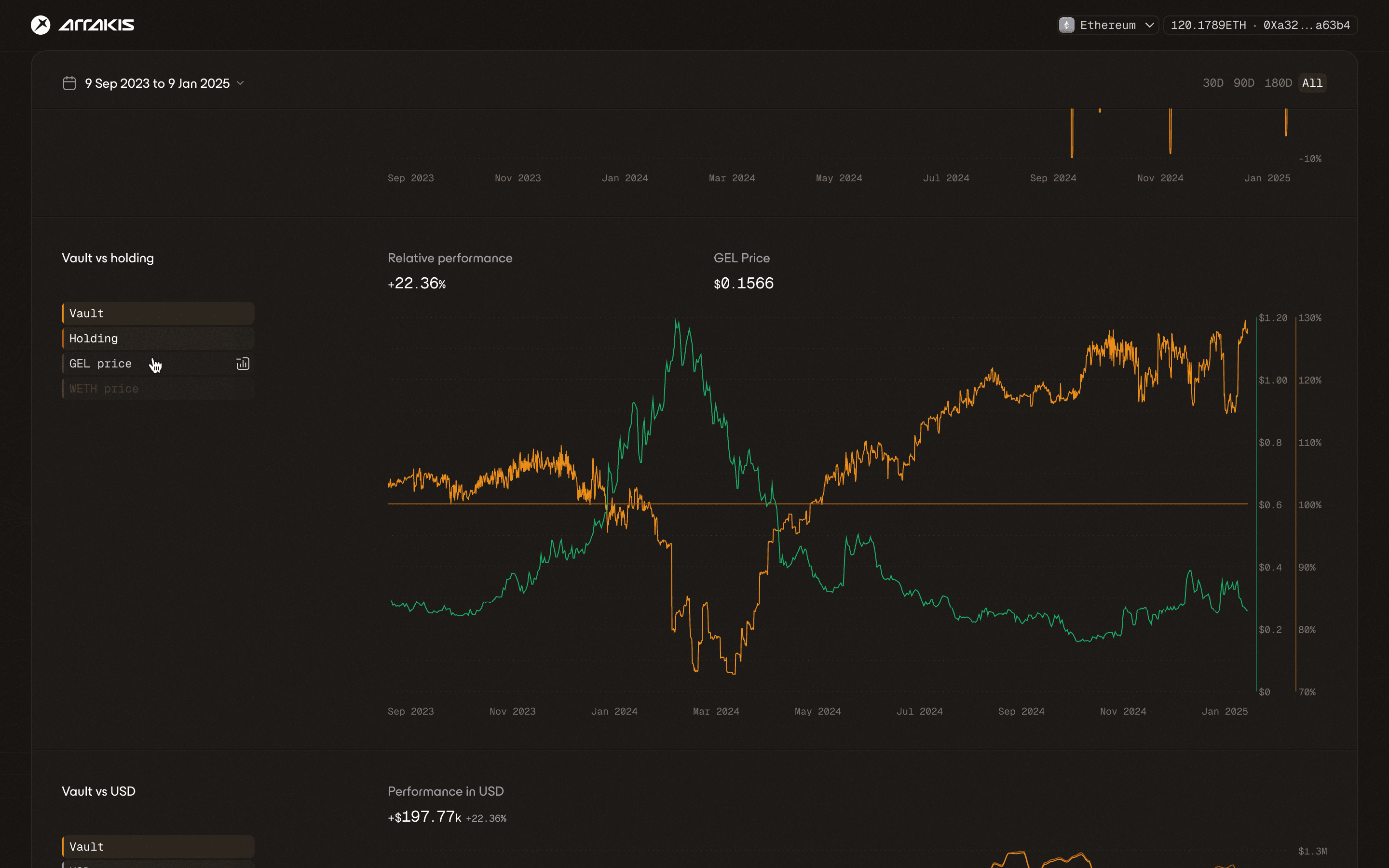Click the calendar icon beside date range
The height and width of the screenshot is (868, 1389).
point(69,83)
